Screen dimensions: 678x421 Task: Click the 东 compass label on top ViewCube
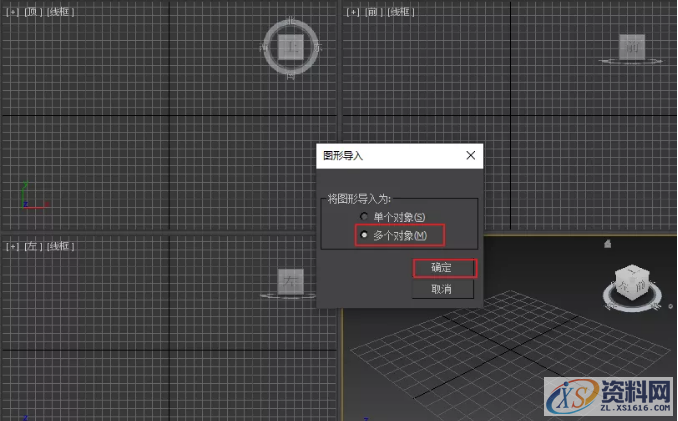pyautogui.click(x=318, y=47)
